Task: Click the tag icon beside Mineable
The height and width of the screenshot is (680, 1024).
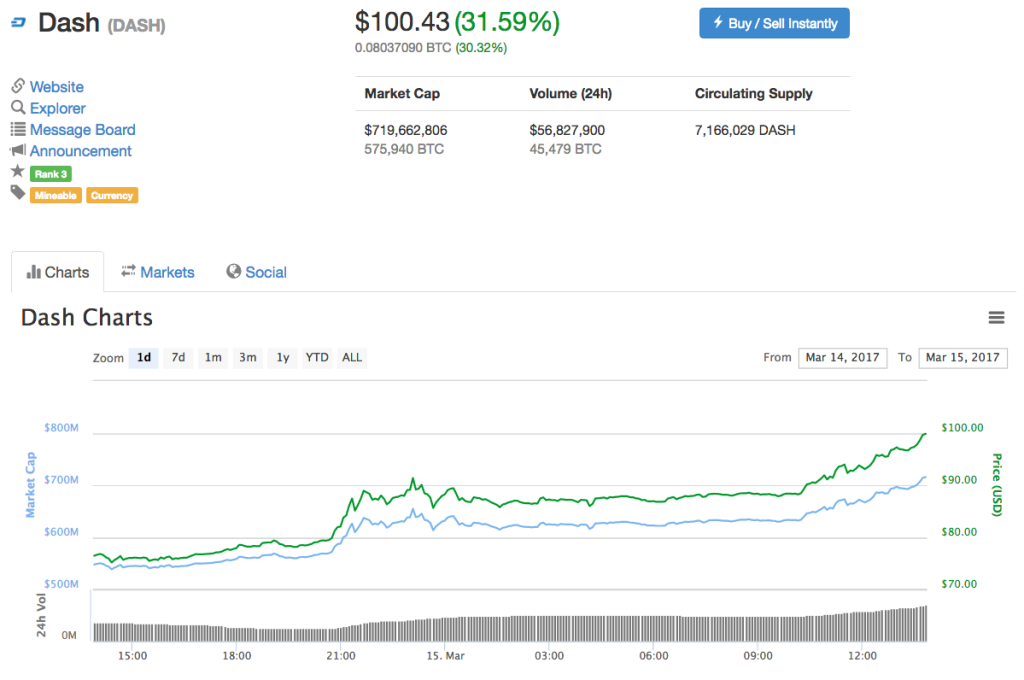Action: coord(17,193)
